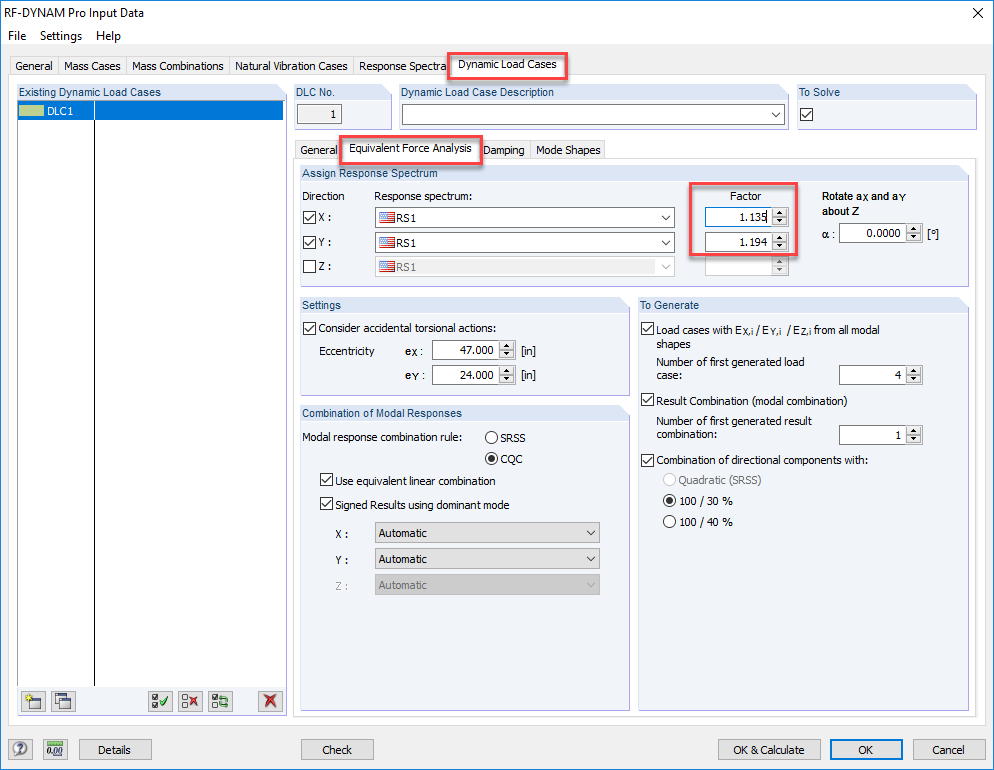The image size is (994, 770).
Task: Click the eY eccentricity field 24.000
Action: click(466, 375)
